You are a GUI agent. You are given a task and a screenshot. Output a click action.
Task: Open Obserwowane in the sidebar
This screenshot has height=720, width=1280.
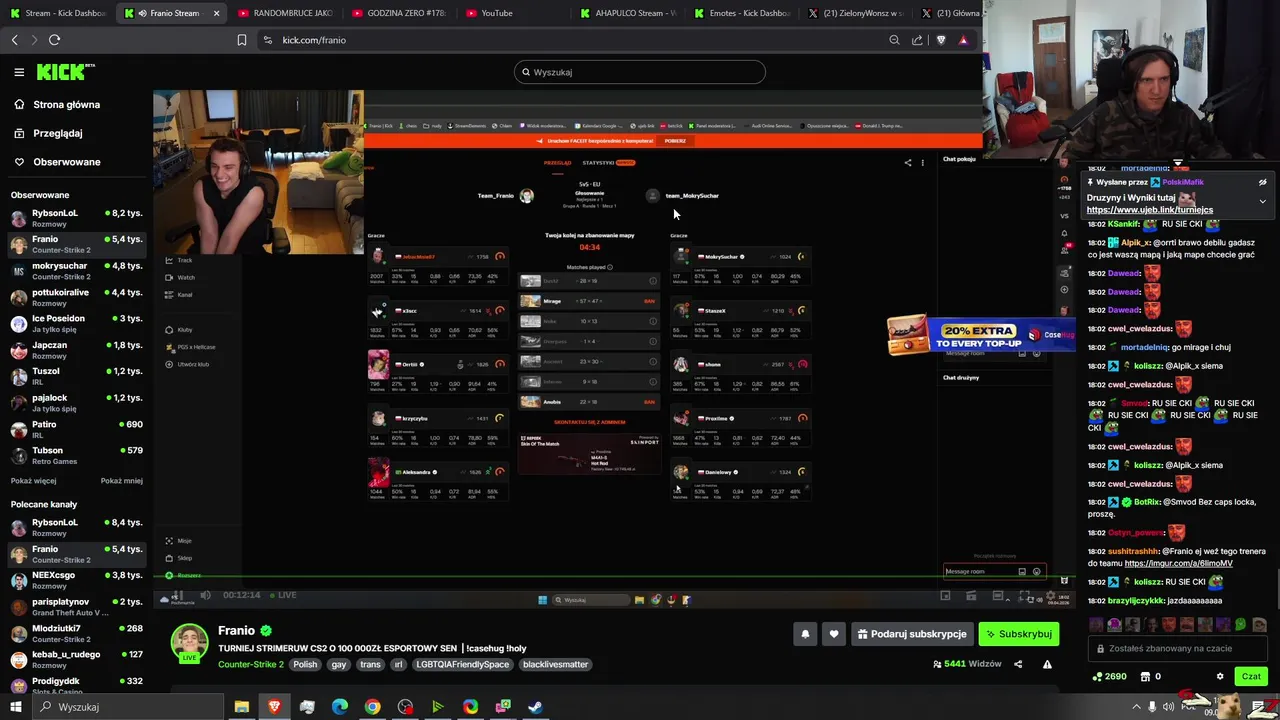point(66,162)
